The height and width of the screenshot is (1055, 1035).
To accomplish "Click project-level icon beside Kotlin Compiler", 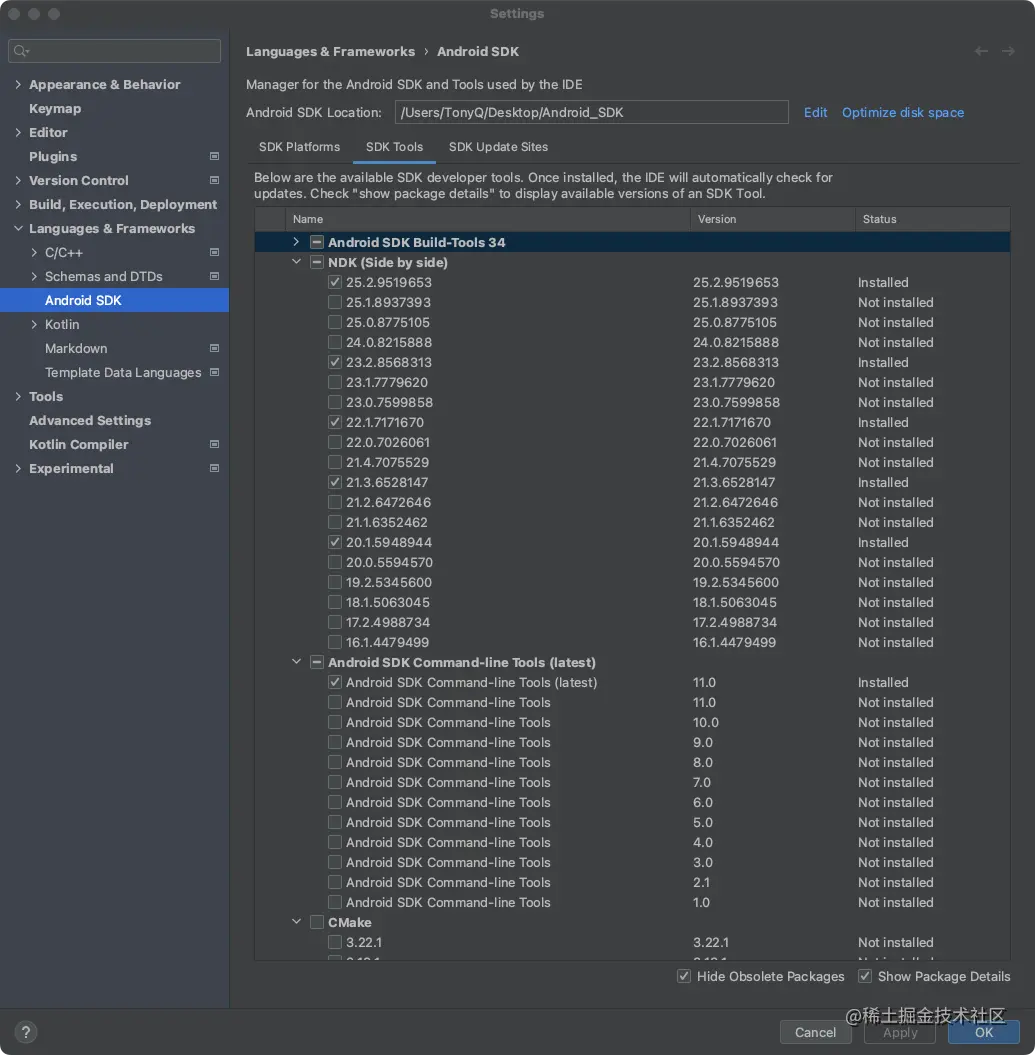I will pos(215,444).
